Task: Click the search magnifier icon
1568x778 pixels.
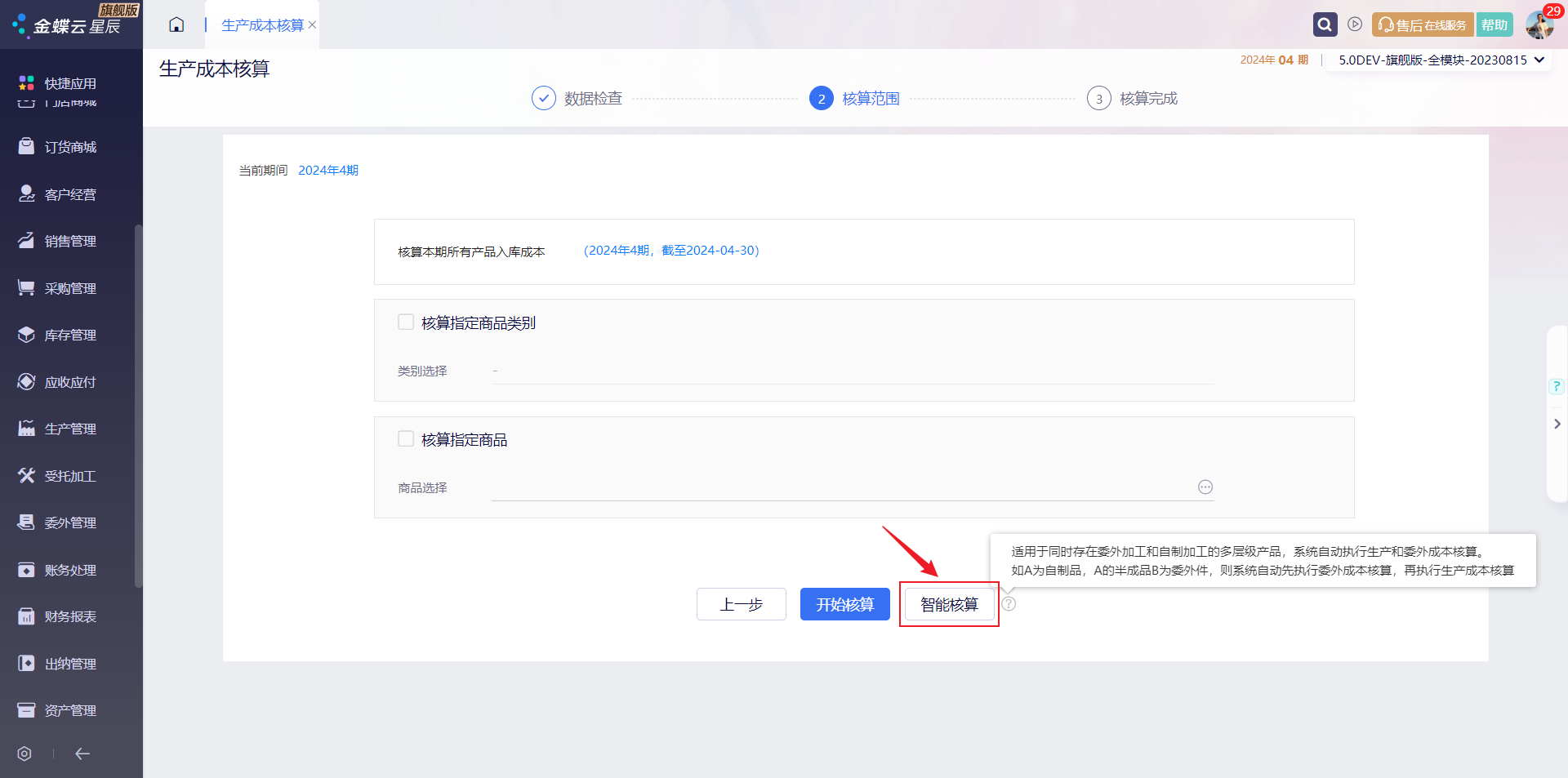Action: pos(1325,24)
